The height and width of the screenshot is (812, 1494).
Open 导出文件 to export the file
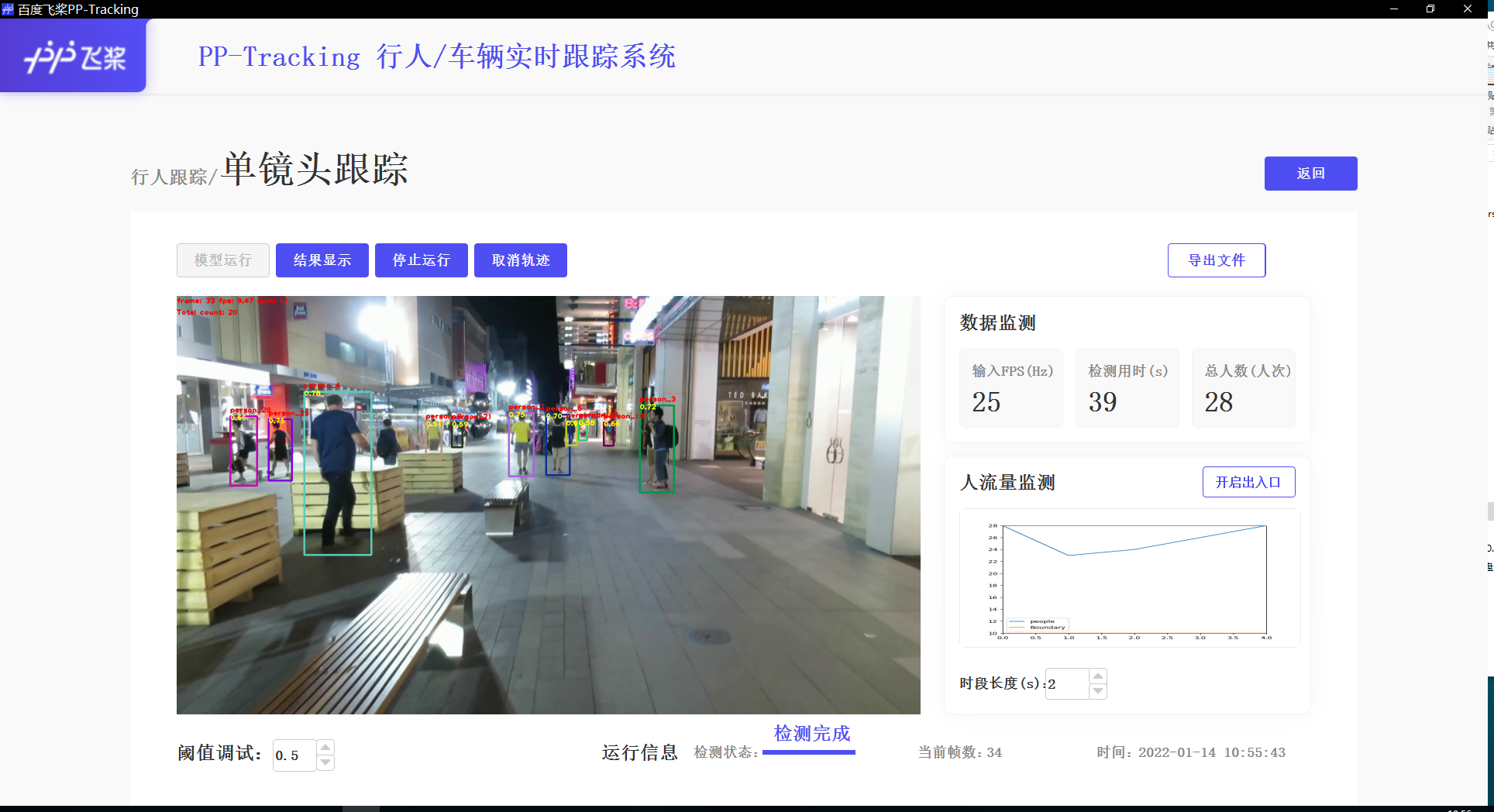1216,260
